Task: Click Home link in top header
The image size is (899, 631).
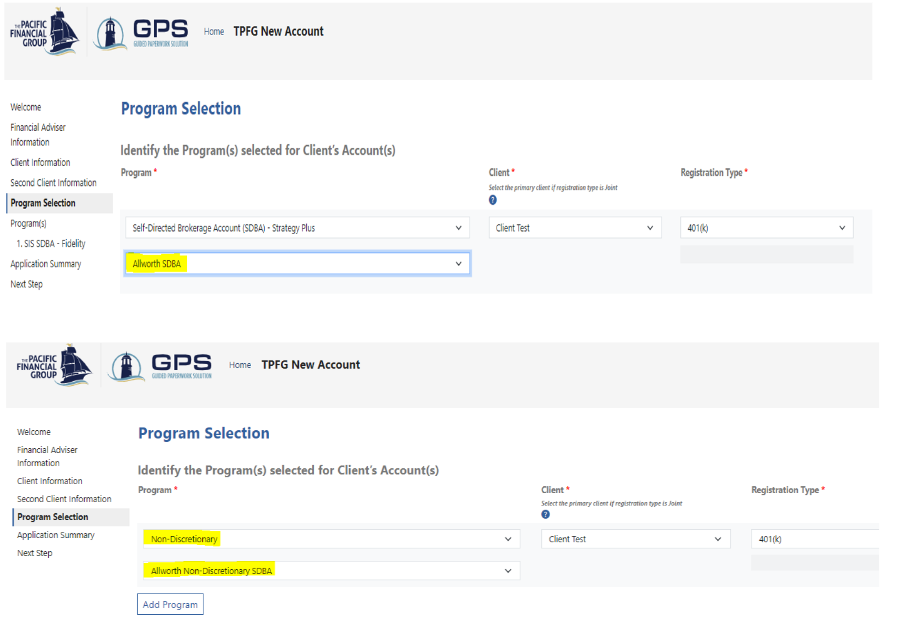Action: click(x=214, y=32)
